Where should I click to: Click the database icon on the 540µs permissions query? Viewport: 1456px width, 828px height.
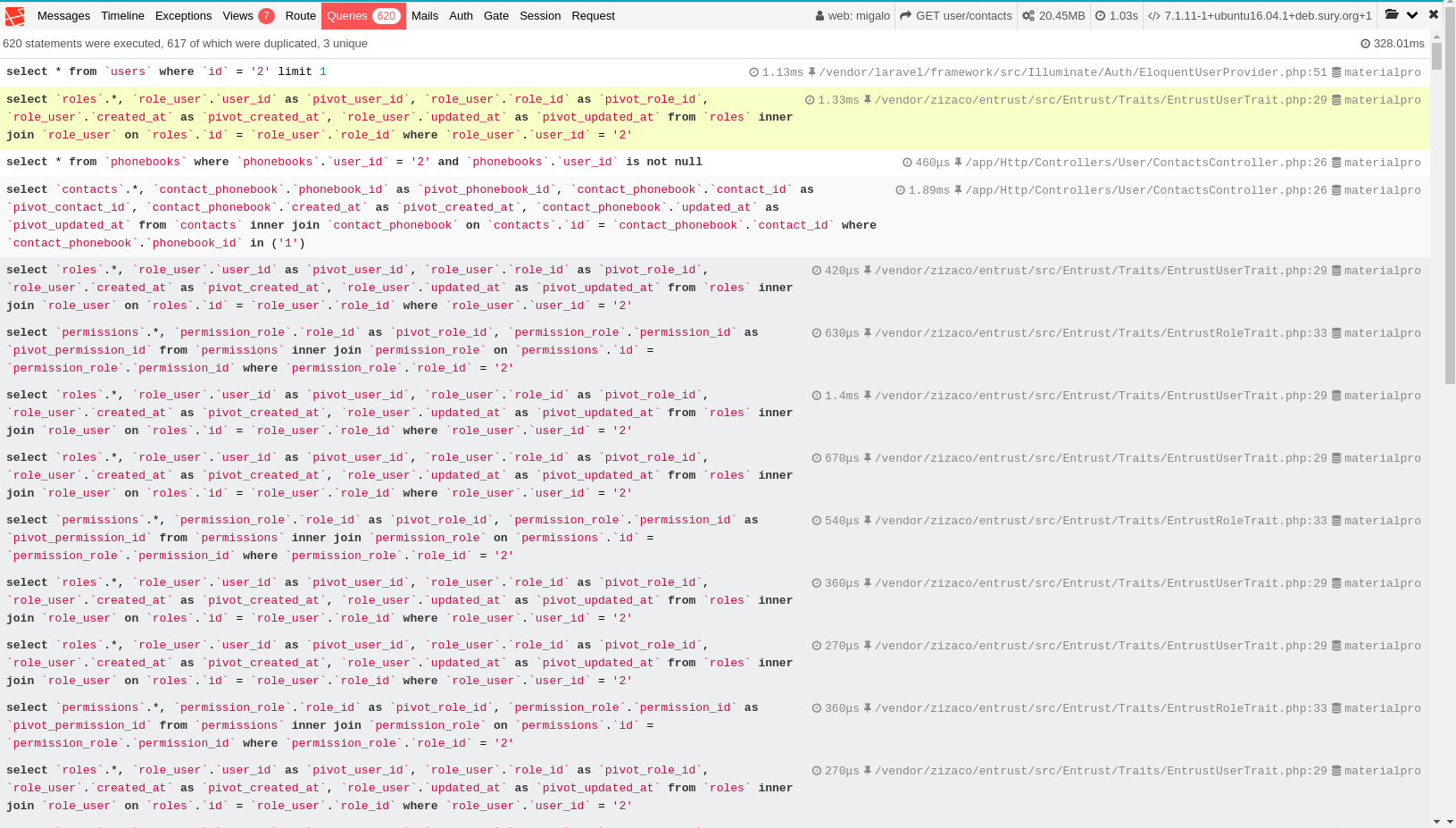pyautogui.click(x=1336, y=521)
